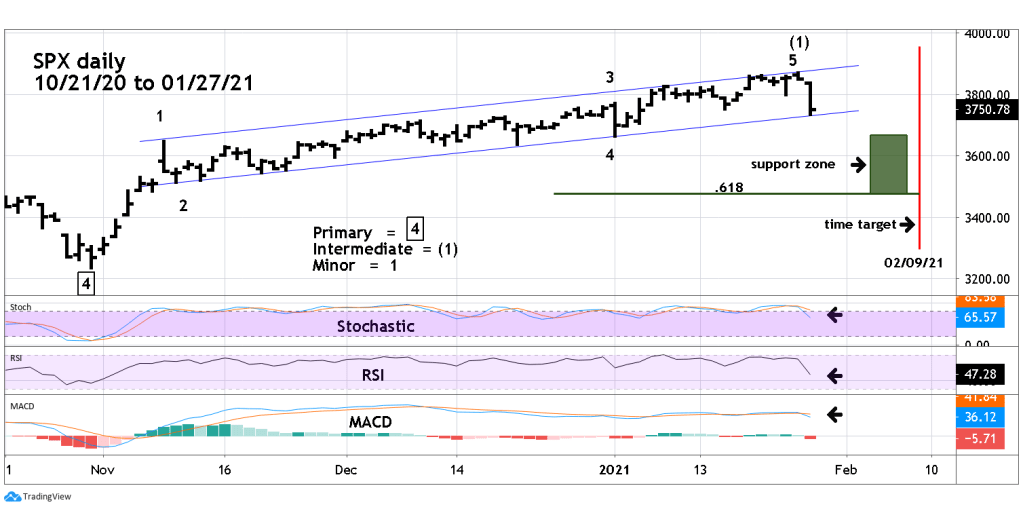Open the RSI indicator label
Image resolution: width=1023 pixels, height=509 pixels.
coord(14,355)
